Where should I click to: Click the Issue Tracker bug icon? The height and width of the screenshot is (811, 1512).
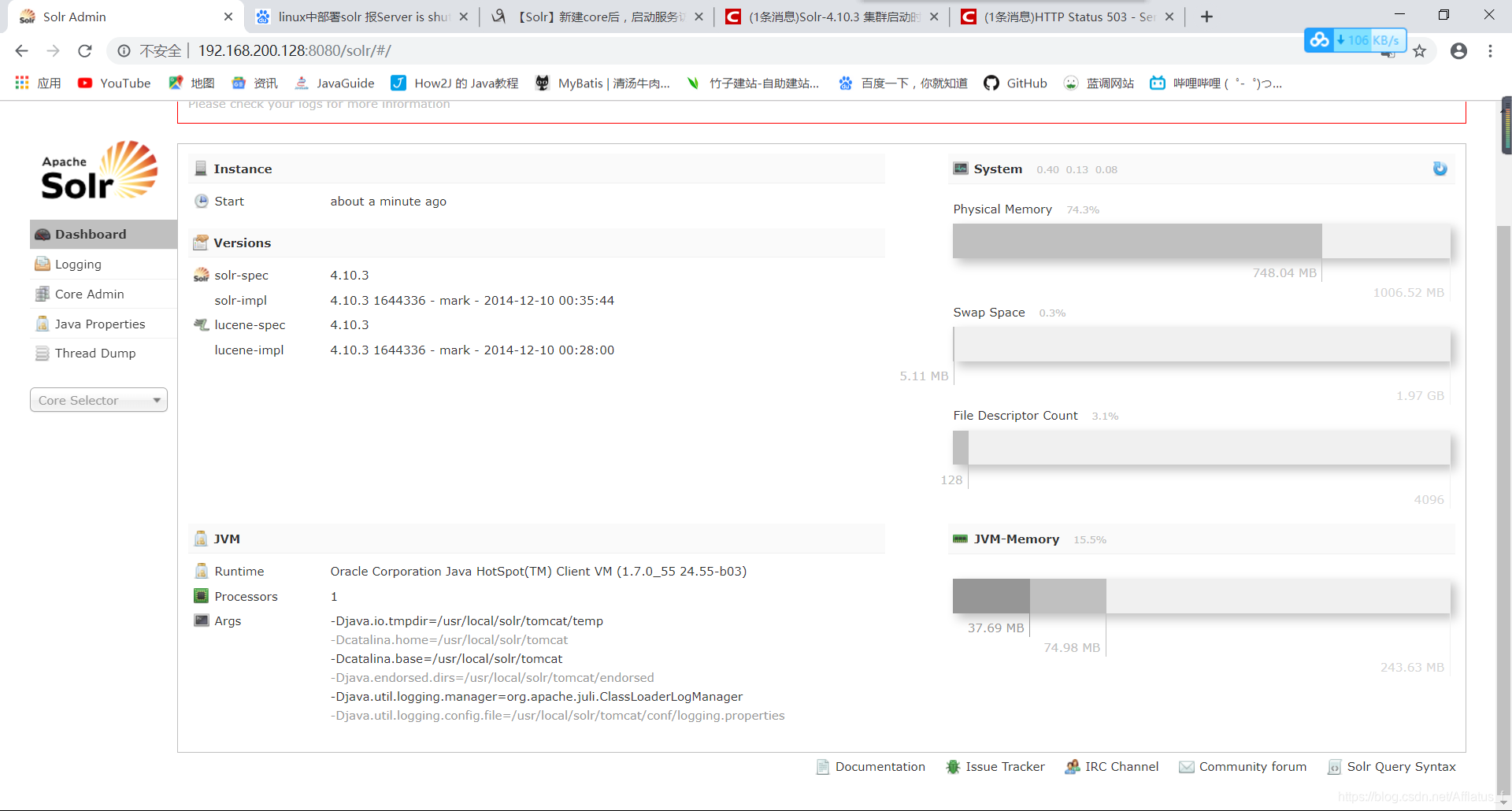tap(953, 767)
